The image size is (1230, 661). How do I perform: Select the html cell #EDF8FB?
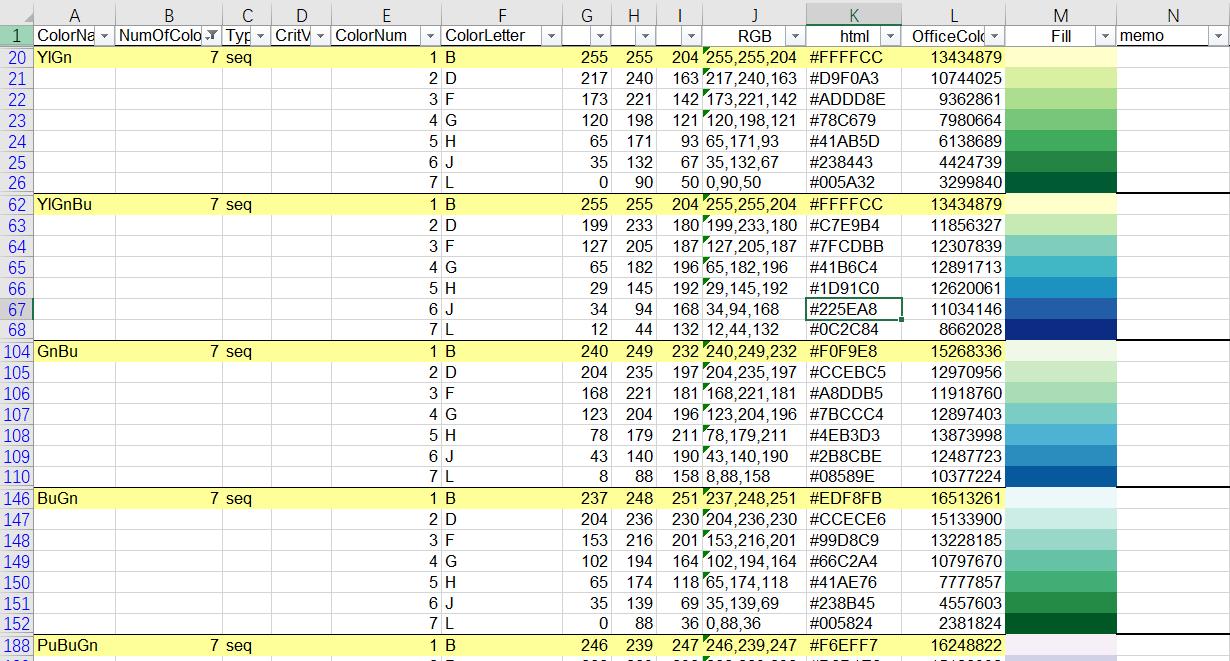854,498
